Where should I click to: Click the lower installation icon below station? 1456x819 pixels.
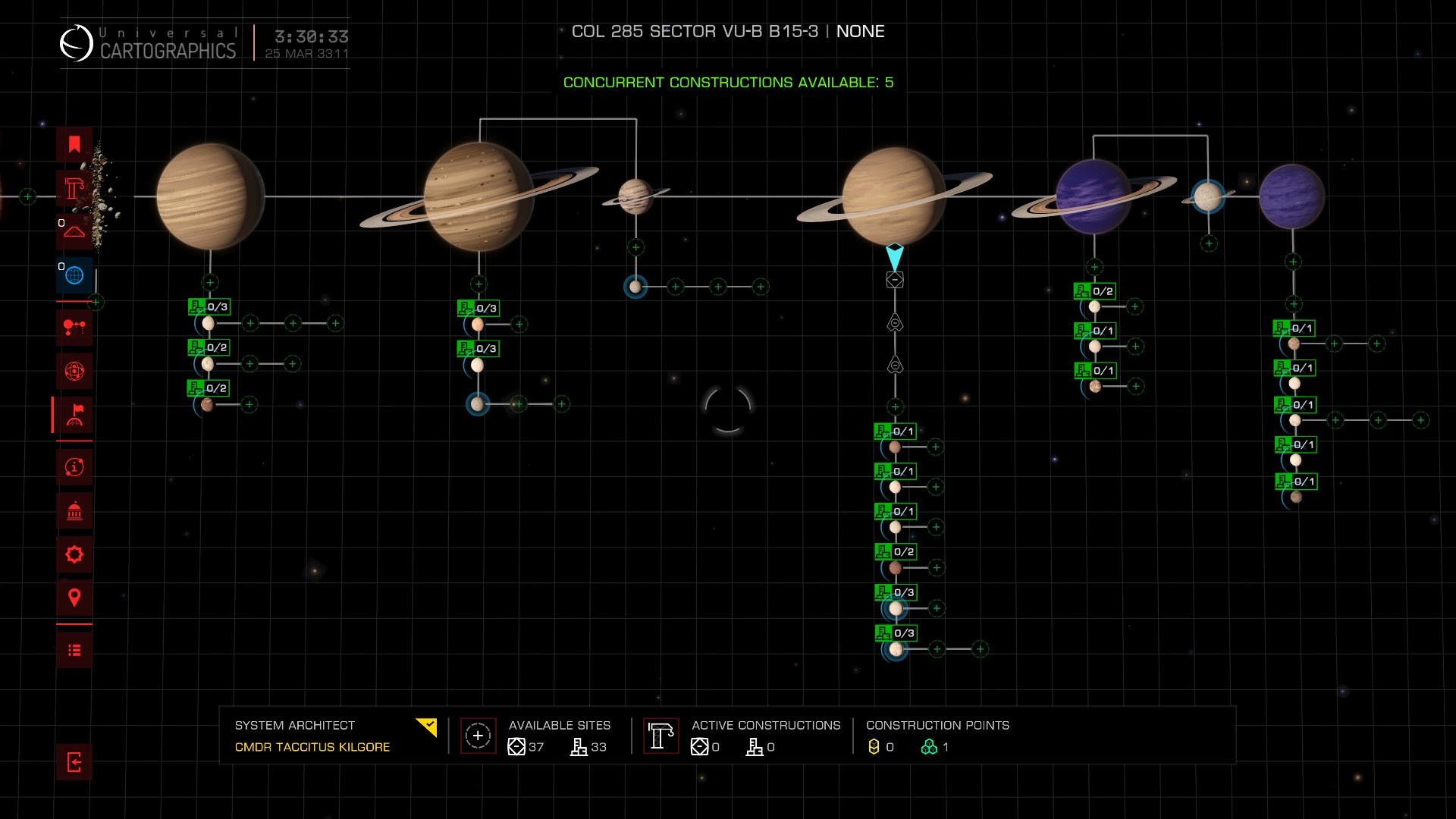[895, 366]
